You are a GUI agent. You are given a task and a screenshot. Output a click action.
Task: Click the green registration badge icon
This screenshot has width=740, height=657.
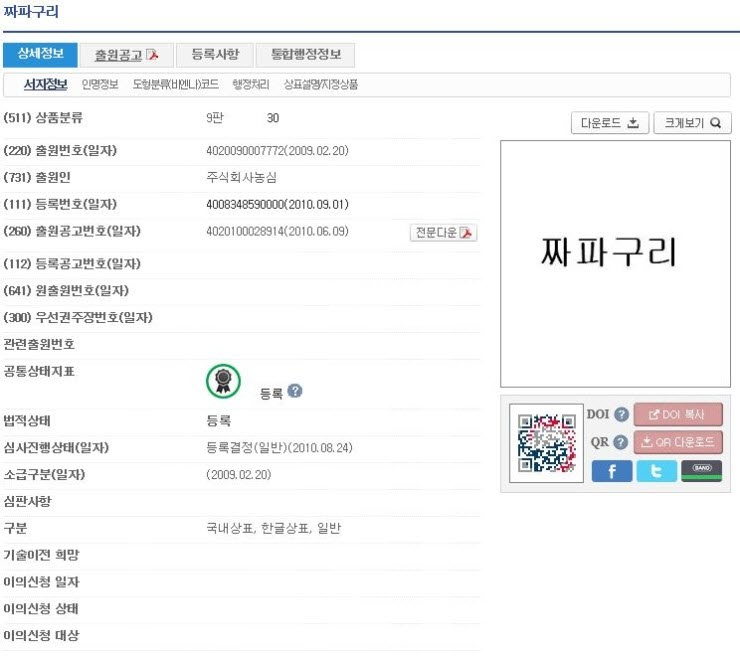223,380
